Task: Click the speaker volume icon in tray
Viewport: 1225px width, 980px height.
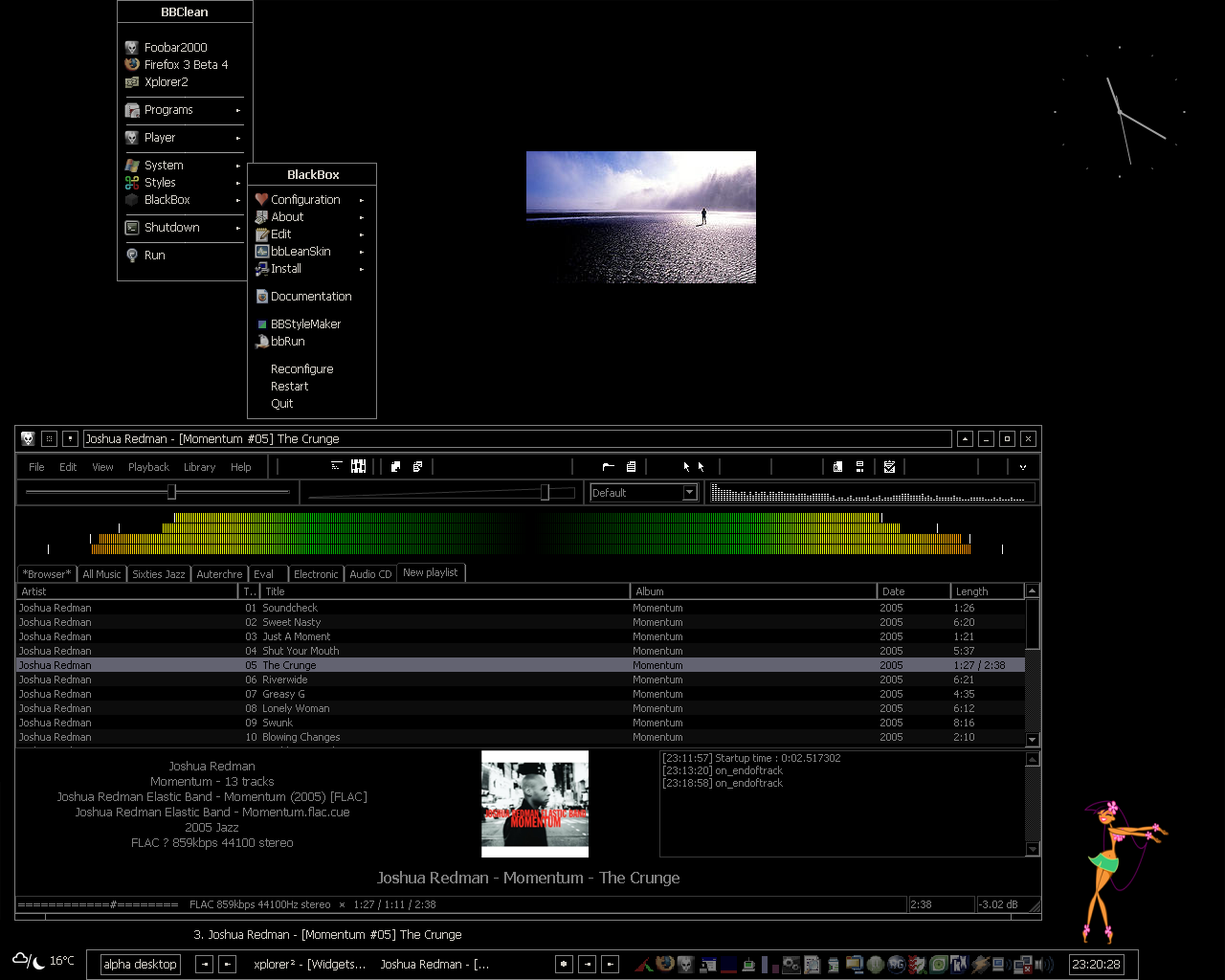Action: pos(1044,964)
